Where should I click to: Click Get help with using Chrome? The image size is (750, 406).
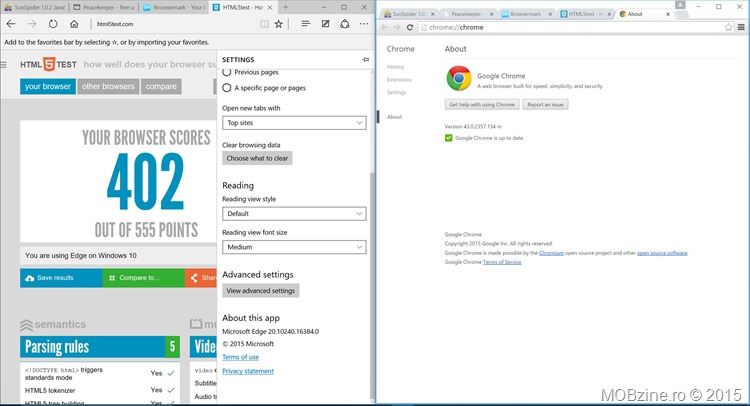pyautogui.click(x=482, y=105)
